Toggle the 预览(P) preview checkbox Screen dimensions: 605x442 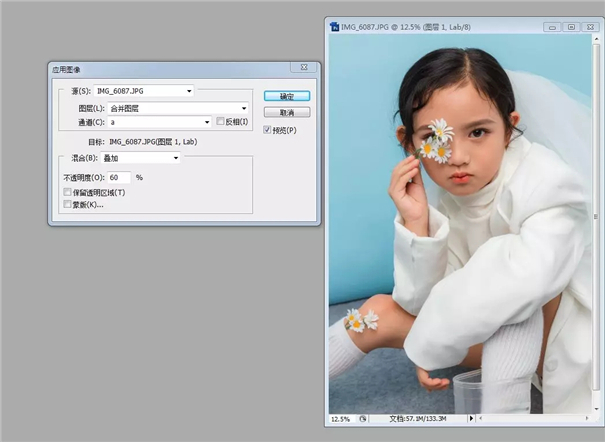(x=267, y=130)
